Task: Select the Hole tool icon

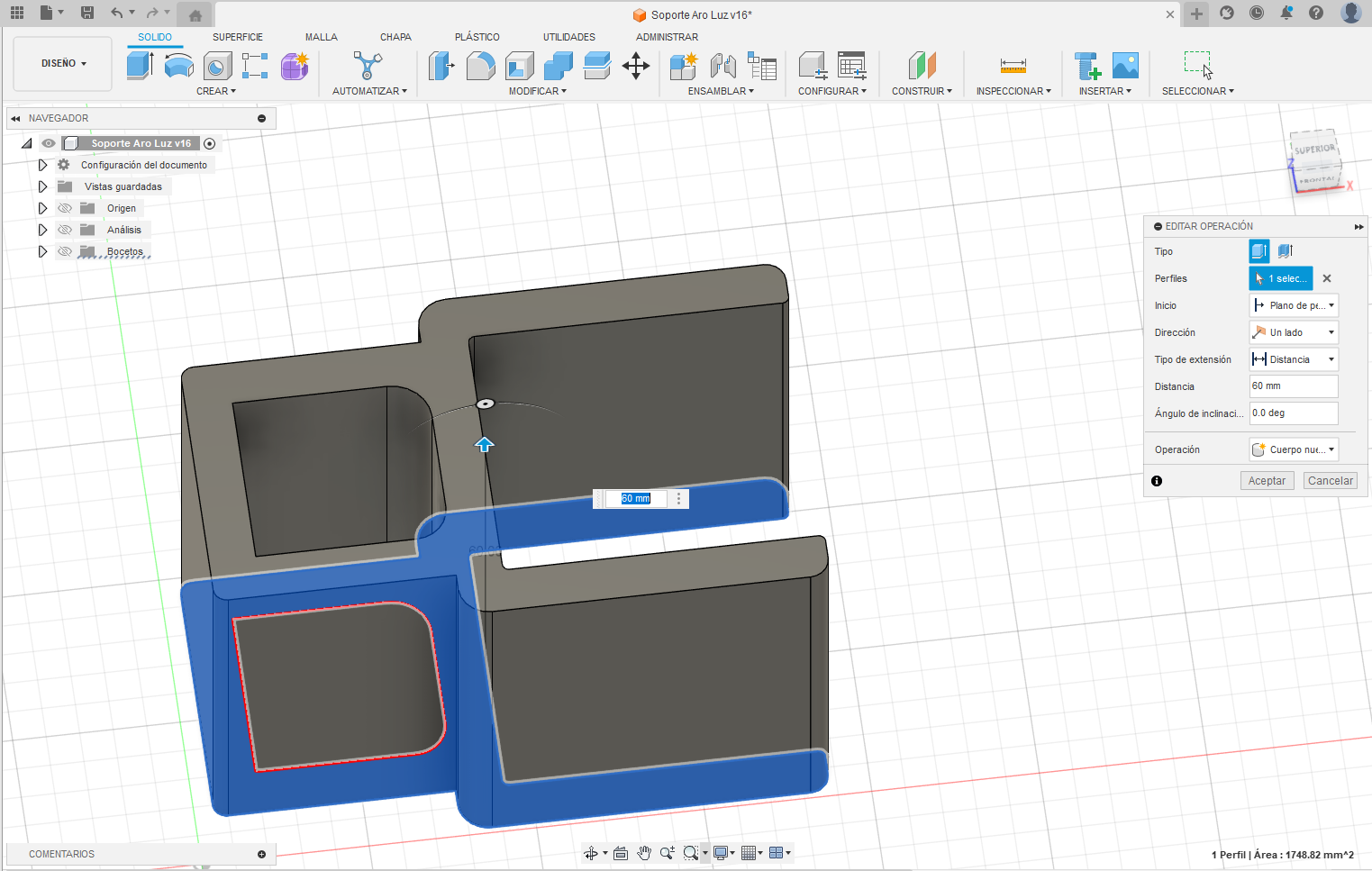Action: click(217, 66)
